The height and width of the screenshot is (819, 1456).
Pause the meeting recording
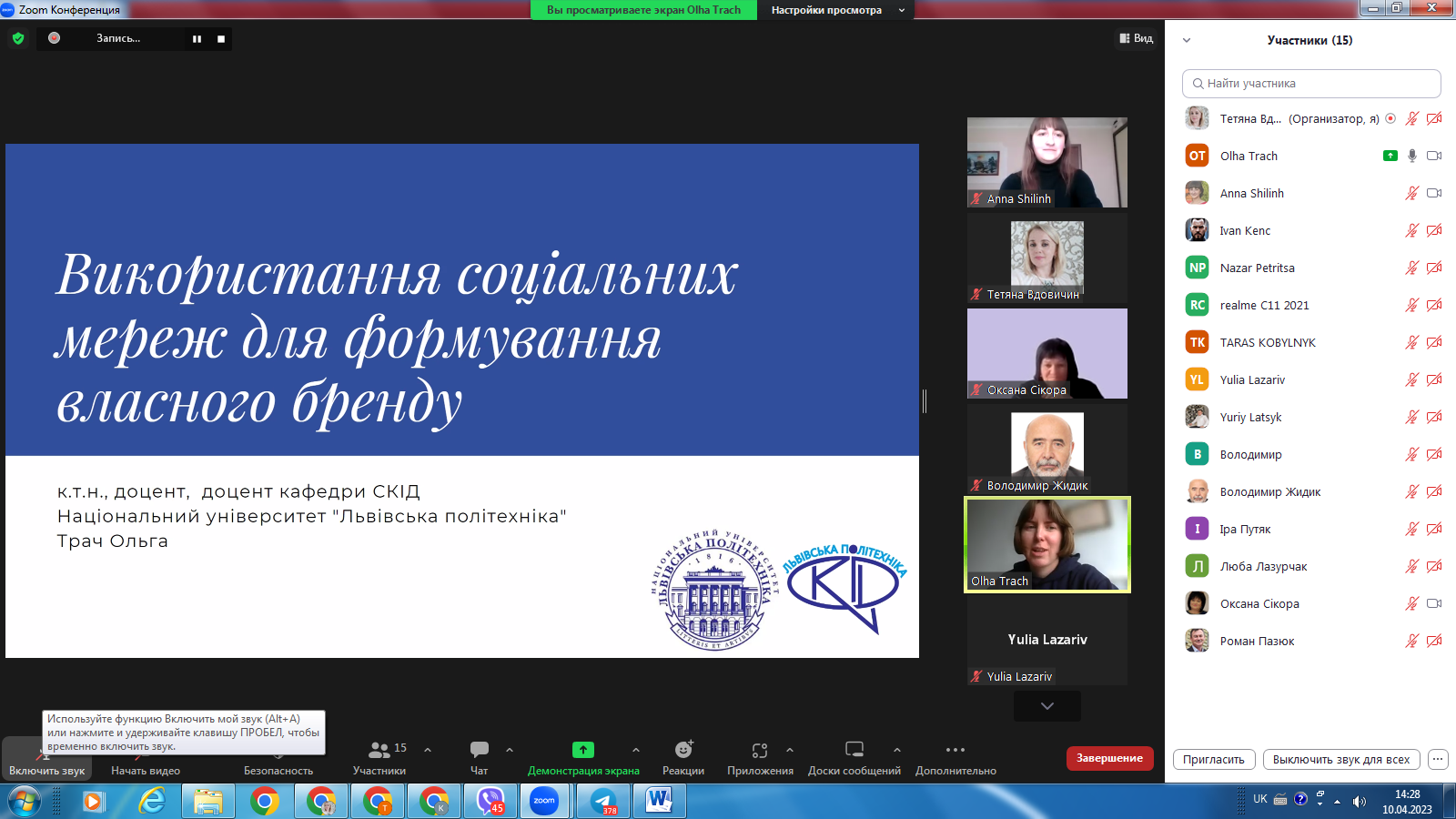(x=197, y=39)
